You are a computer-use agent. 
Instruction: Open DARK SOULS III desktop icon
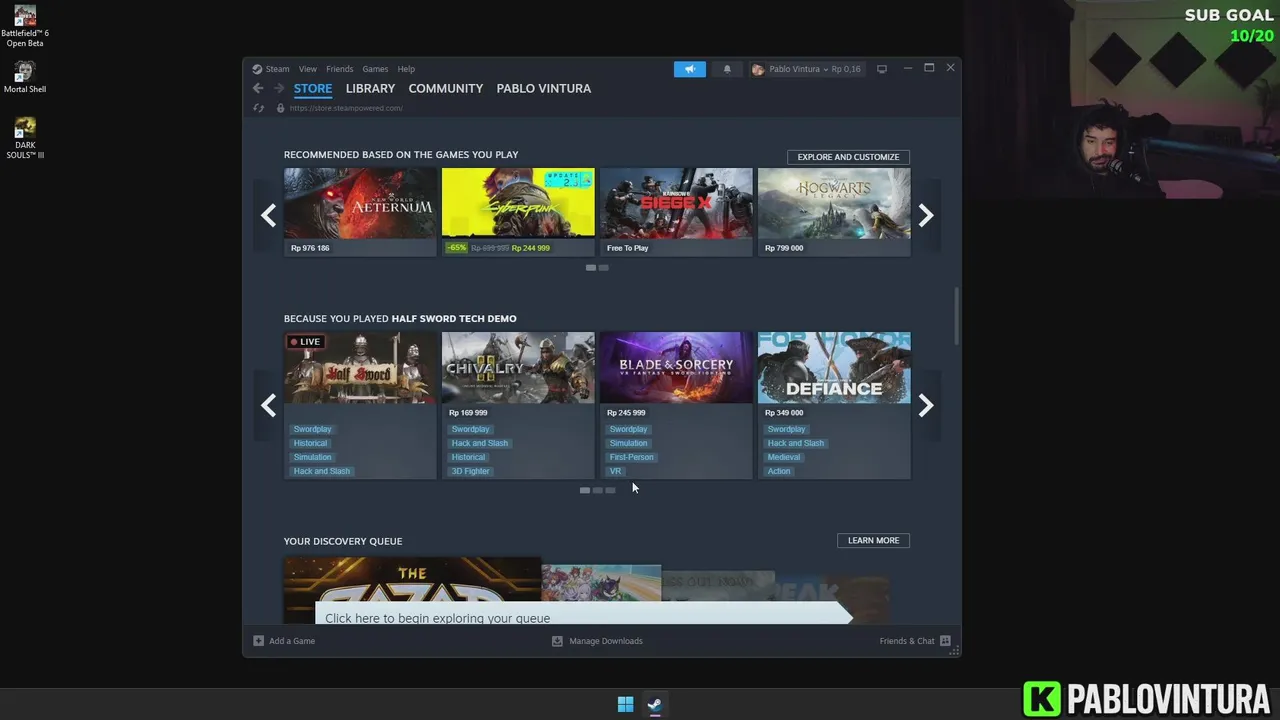(x=25, y=138)
